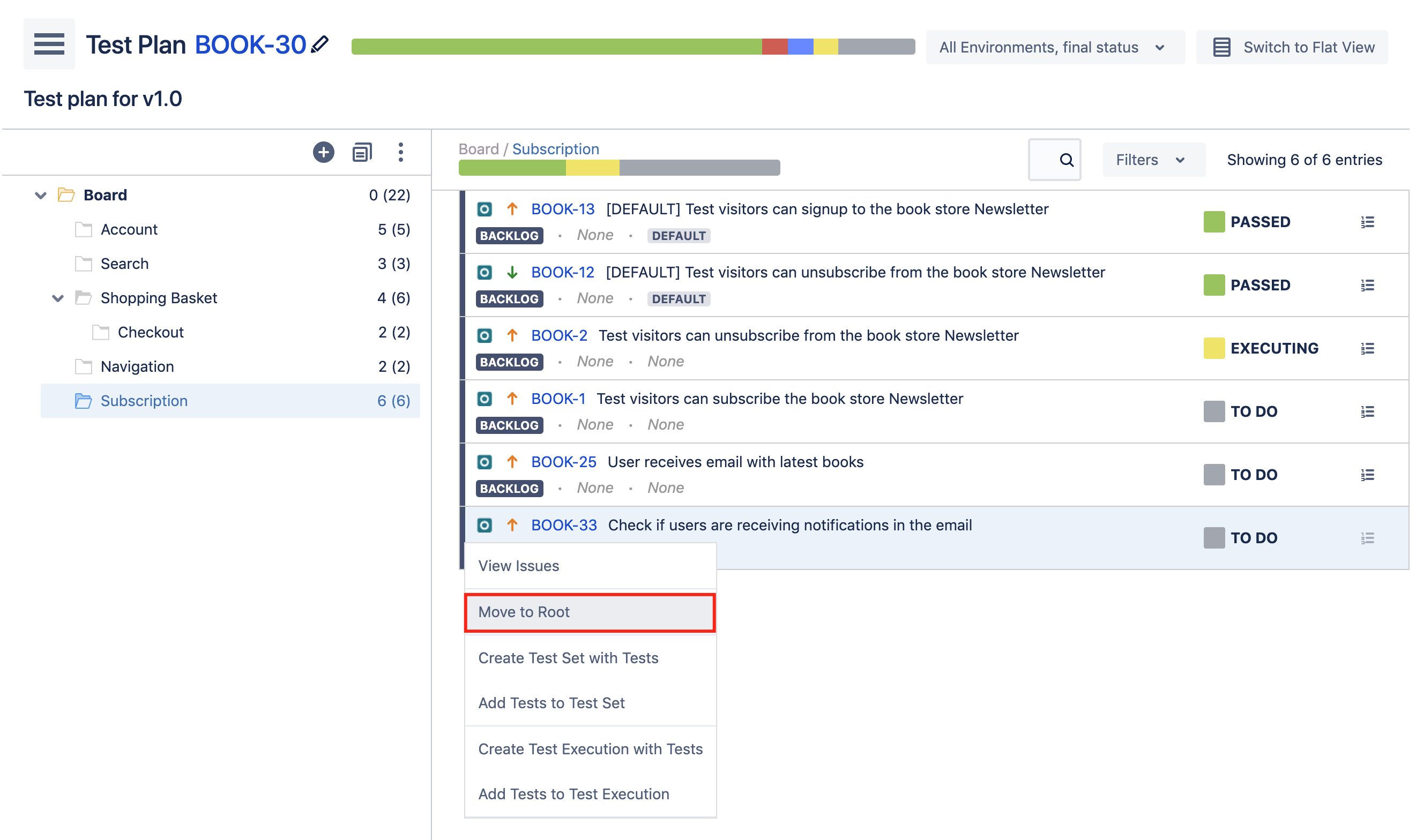Click the search input box
The image size is (1416, 840).
click(x=1054, y=160)
